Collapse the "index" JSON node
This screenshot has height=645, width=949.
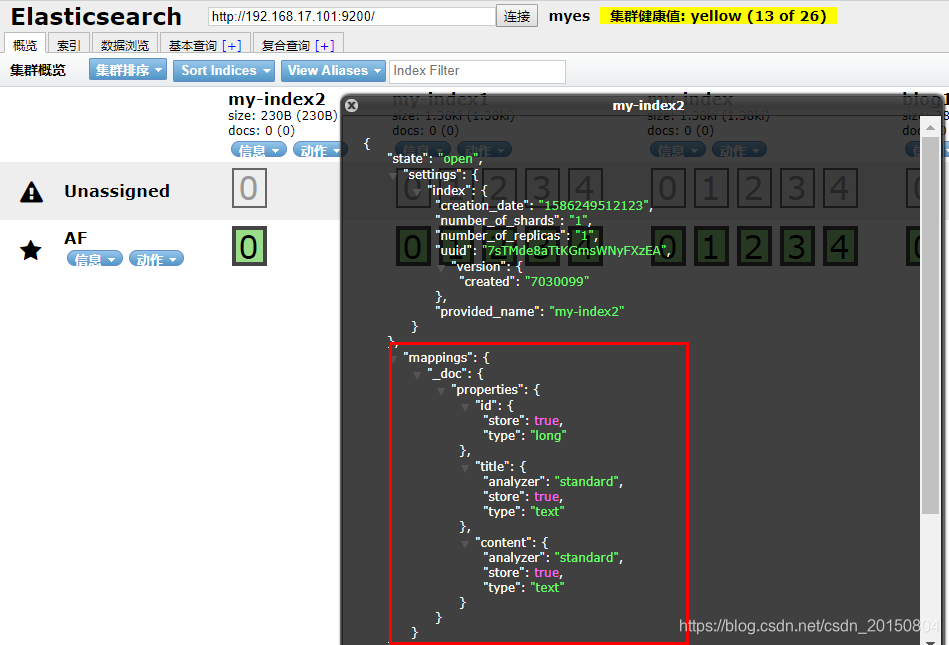click(x=417, y=191)
